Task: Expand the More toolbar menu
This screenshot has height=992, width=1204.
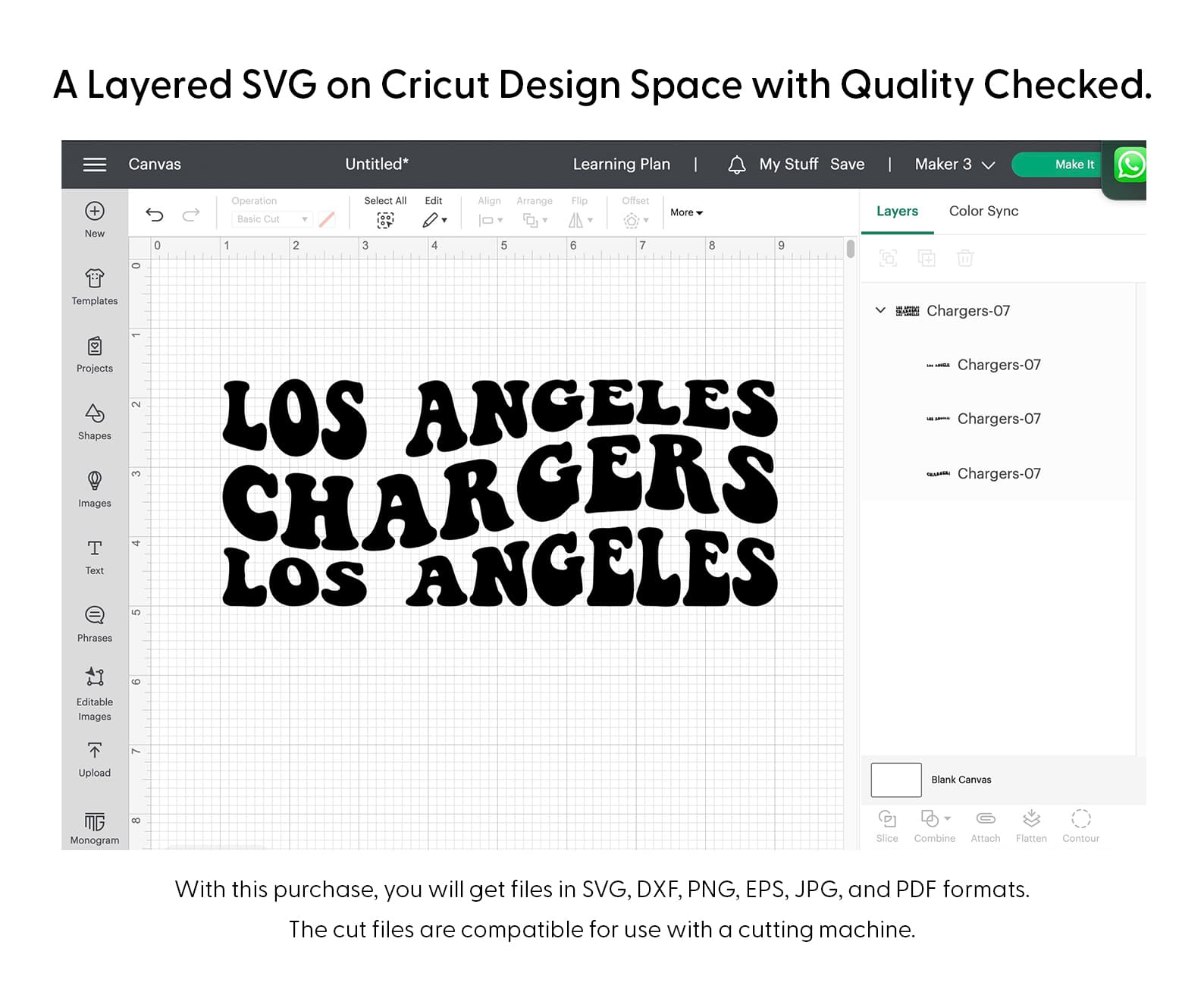Action: tap(686, 213)
